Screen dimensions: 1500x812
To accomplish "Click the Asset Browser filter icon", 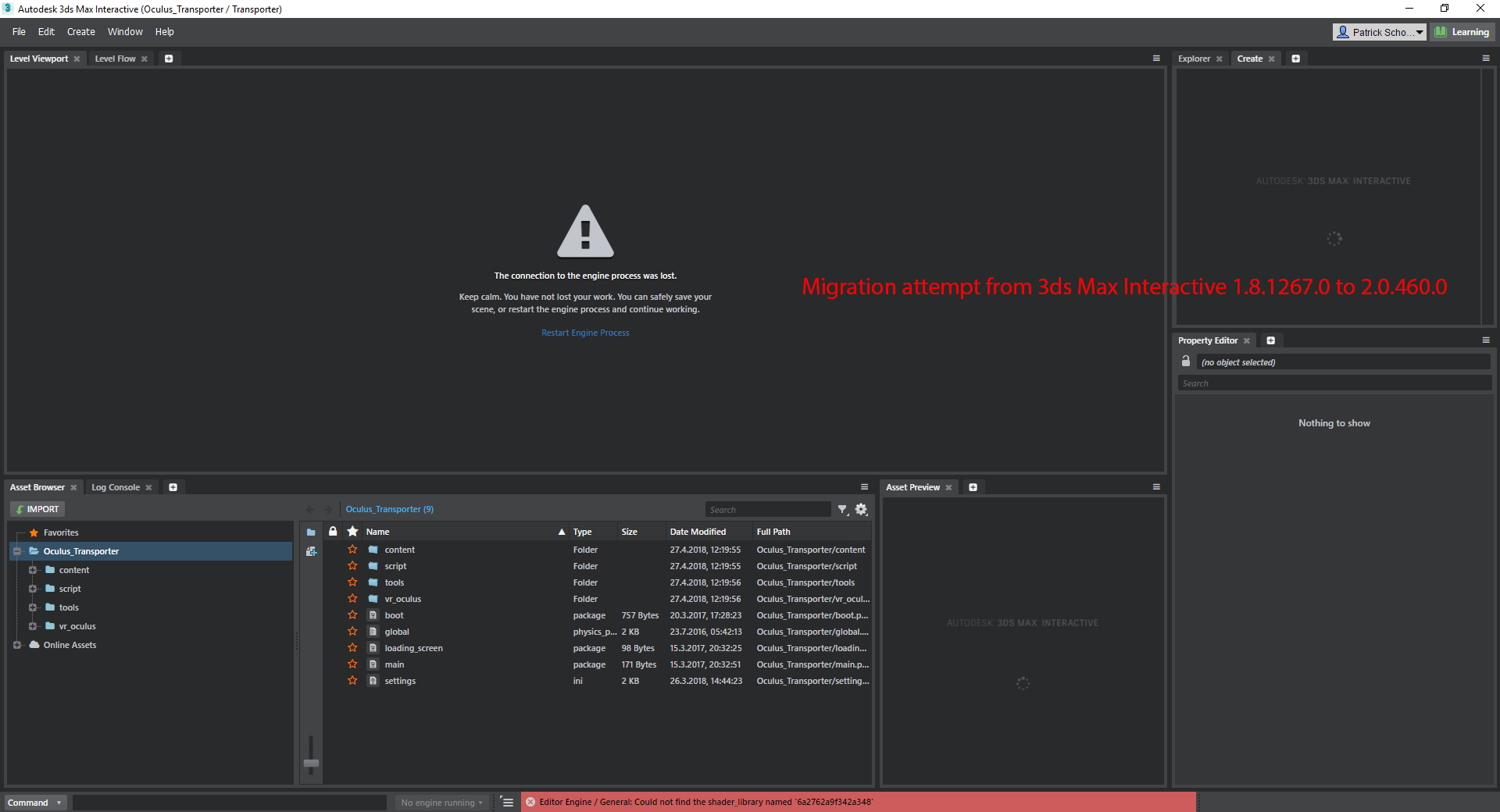I will [x=843, y=510].
